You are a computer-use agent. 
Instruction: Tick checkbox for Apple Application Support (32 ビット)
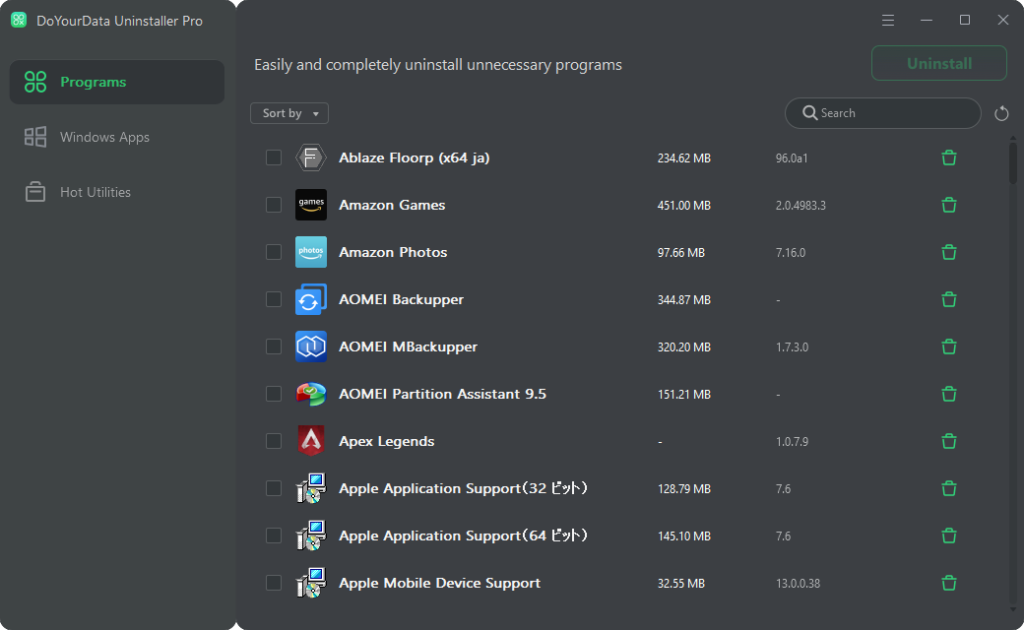[274, 488]
